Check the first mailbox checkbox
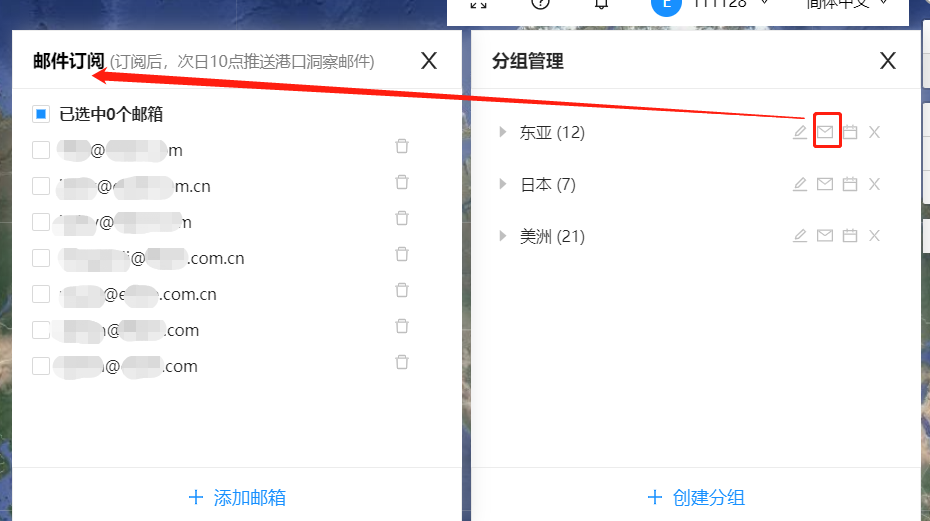Viewport: 930px width, 521px height. (41, 150)
